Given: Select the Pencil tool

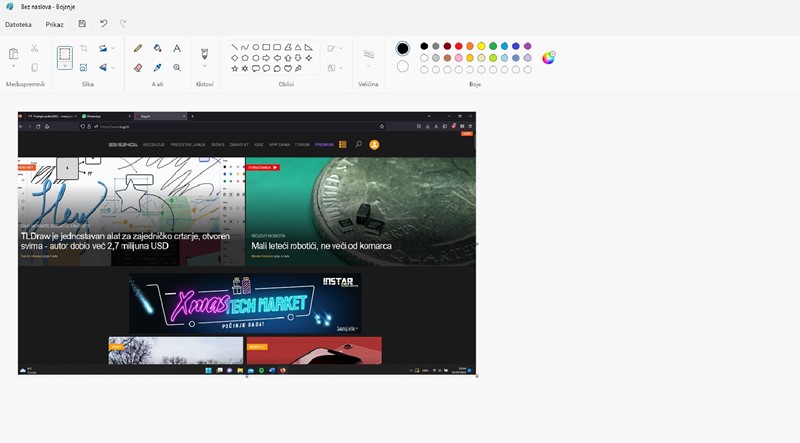Looking at the screenshot, I should point(138,48).
